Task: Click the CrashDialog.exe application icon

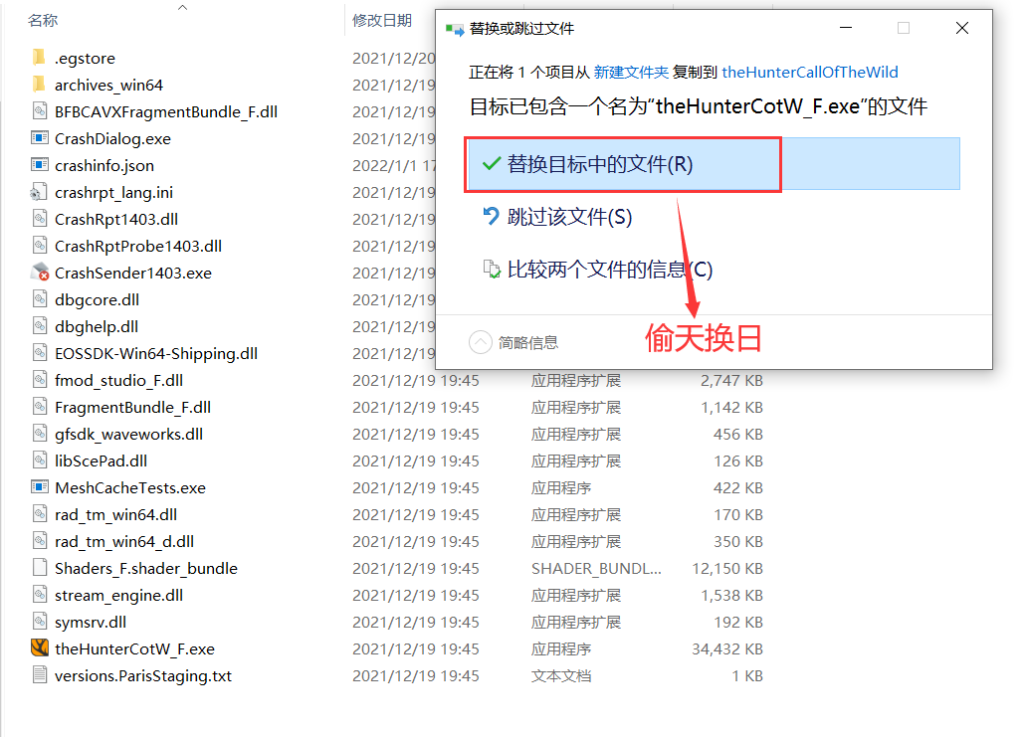Action: click(x=39, y=138)
